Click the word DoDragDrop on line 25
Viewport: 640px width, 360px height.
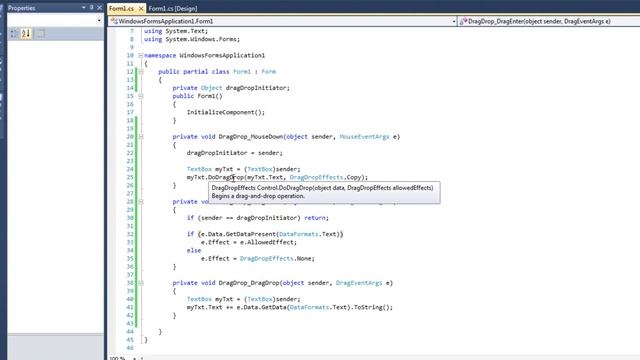[x=226, y=177]
